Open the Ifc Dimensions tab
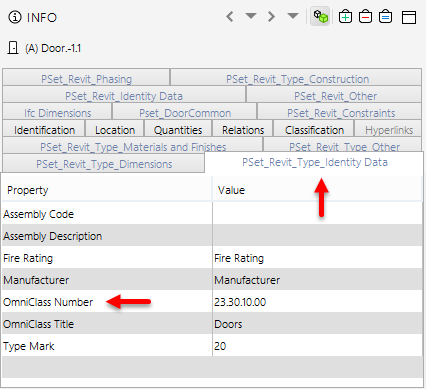 [x=57, y=111]
